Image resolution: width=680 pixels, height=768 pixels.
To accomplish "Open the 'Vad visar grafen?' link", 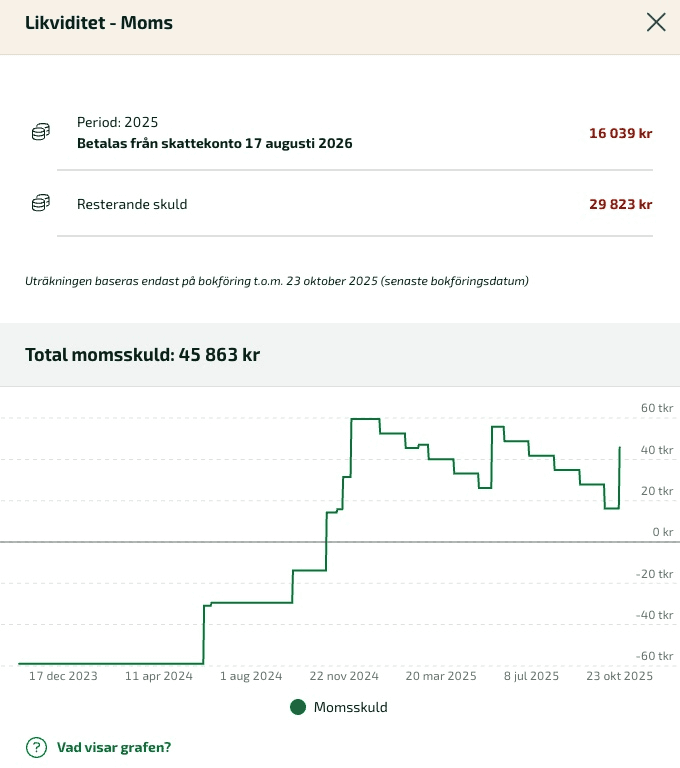I will point(114,747).
